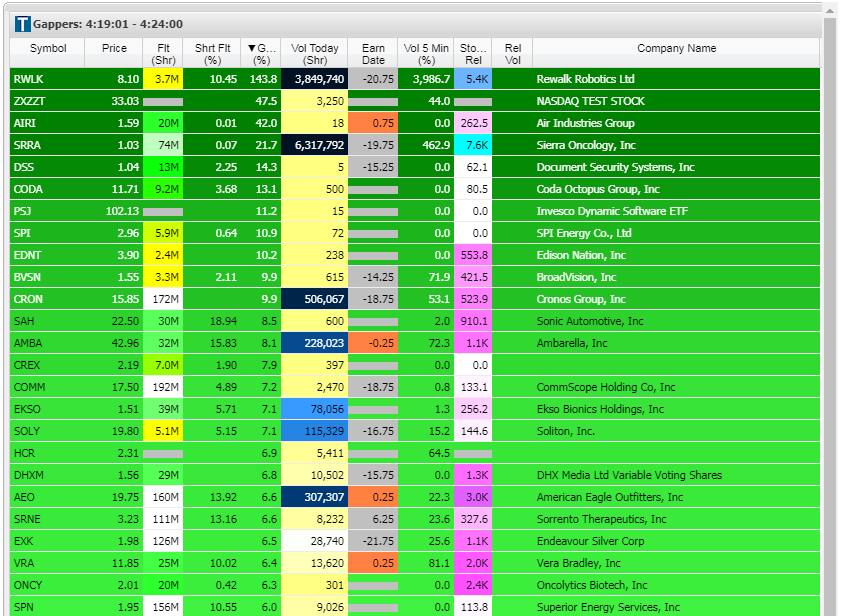Select the BVSN symbol cell
Screen dimensions: 843x616
tap(48, 277)
